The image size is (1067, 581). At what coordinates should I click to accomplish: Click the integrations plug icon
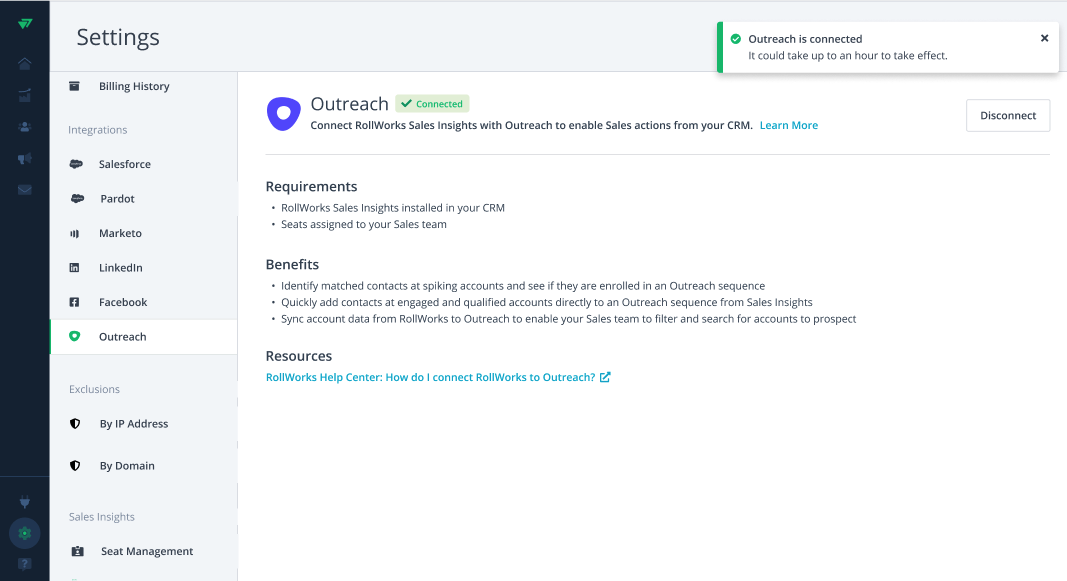tap(24, 502)
